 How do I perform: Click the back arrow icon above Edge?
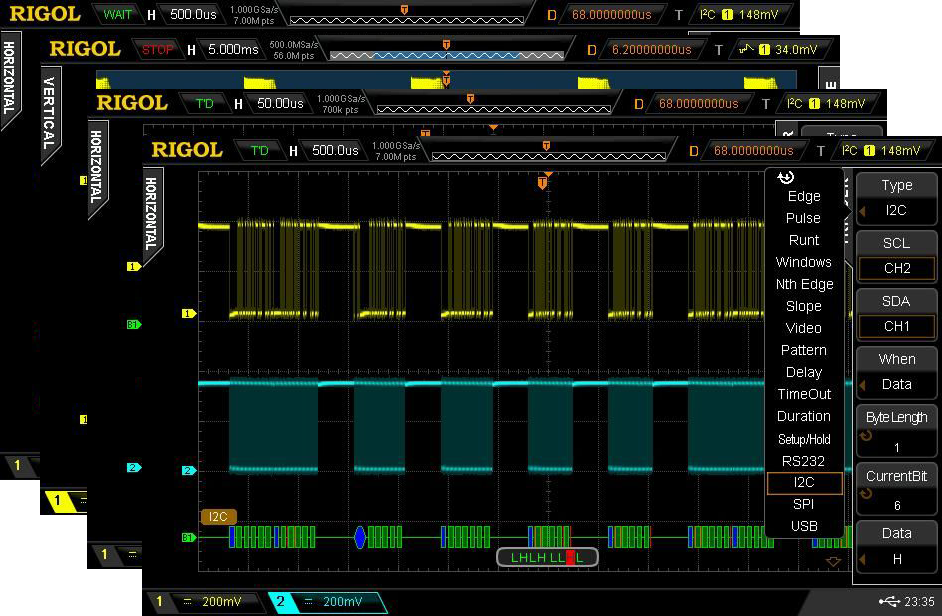pos(786,177)
